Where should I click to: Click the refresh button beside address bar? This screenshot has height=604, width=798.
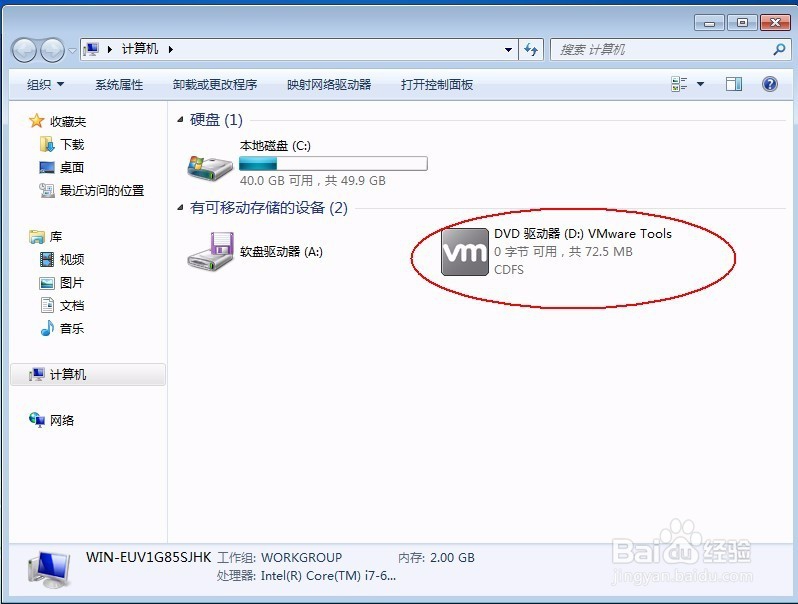pos(531,49)
